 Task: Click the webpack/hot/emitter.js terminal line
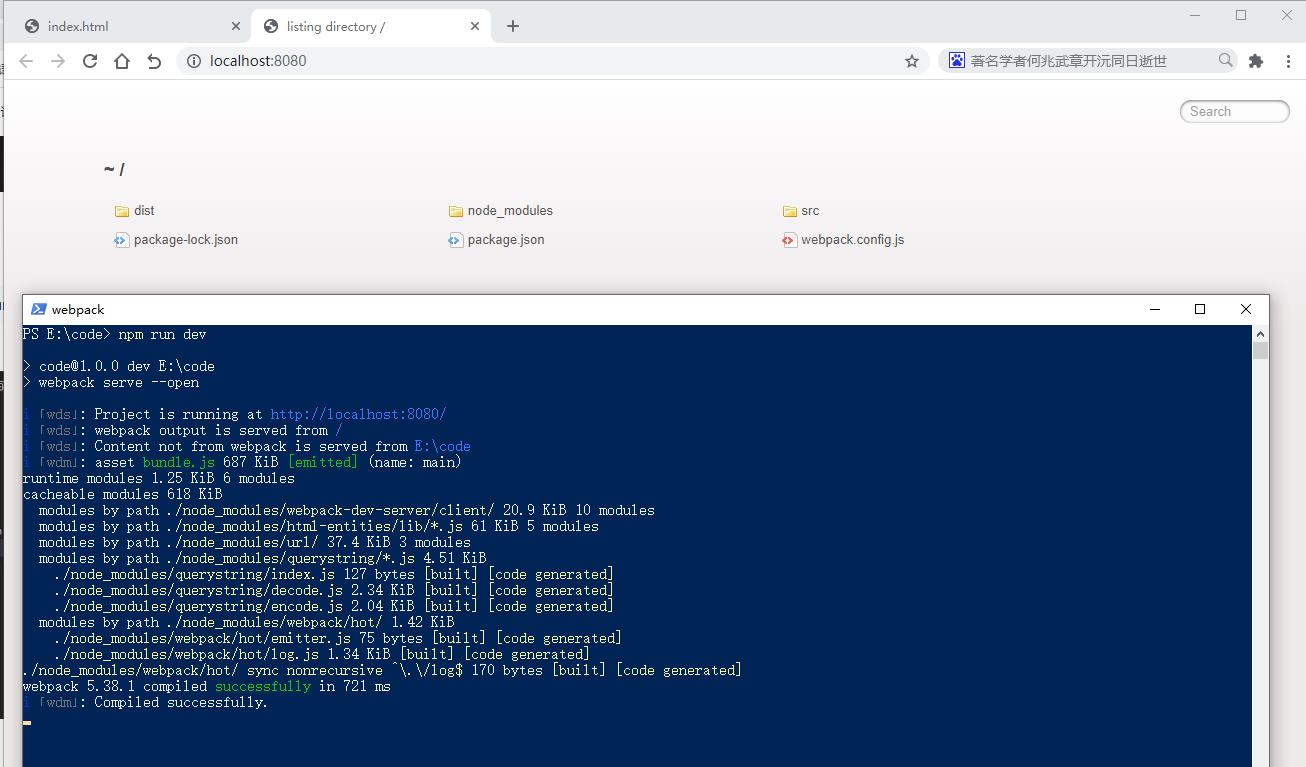[338, 638]
